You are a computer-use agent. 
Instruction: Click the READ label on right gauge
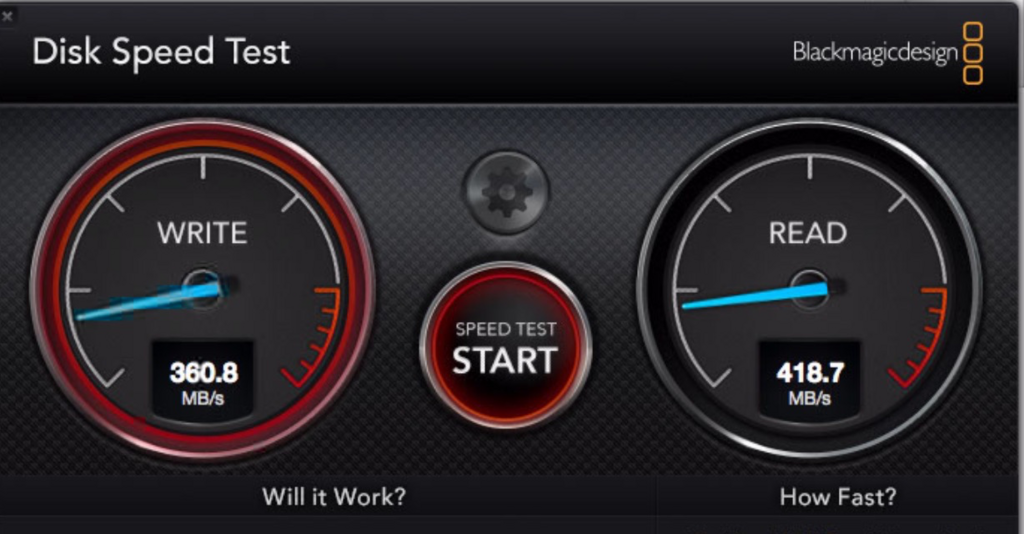pos(808,233)
